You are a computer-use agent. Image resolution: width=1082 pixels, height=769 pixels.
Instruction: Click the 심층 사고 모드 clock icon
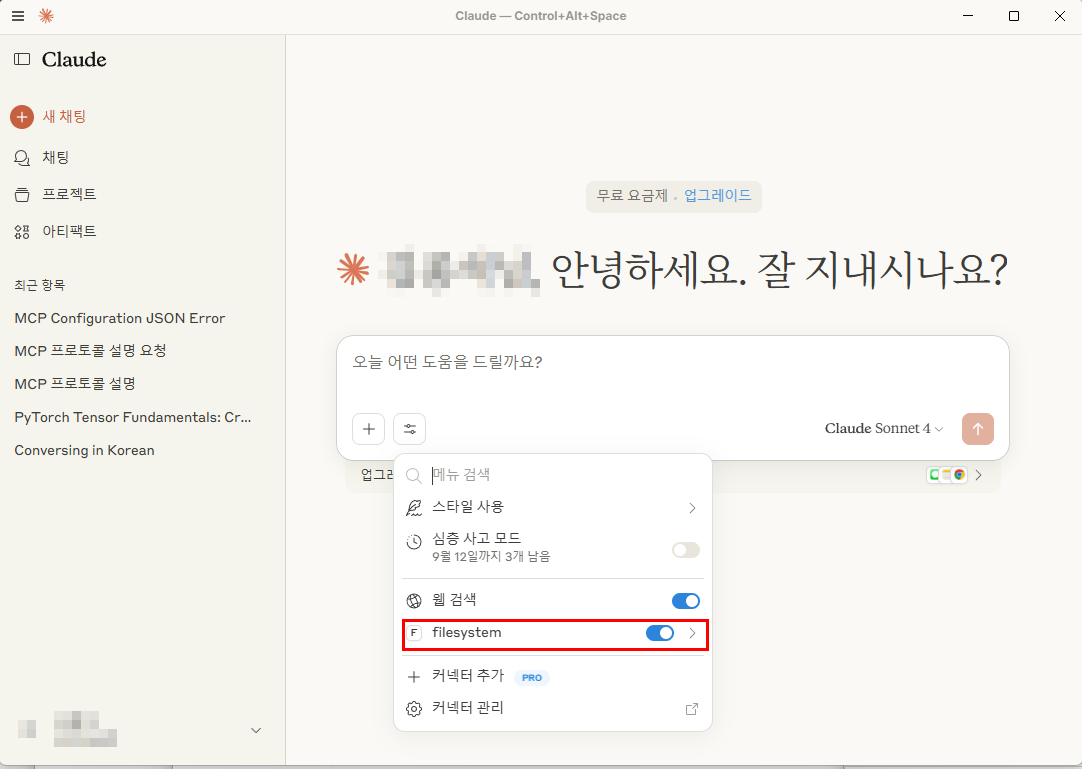413,542
